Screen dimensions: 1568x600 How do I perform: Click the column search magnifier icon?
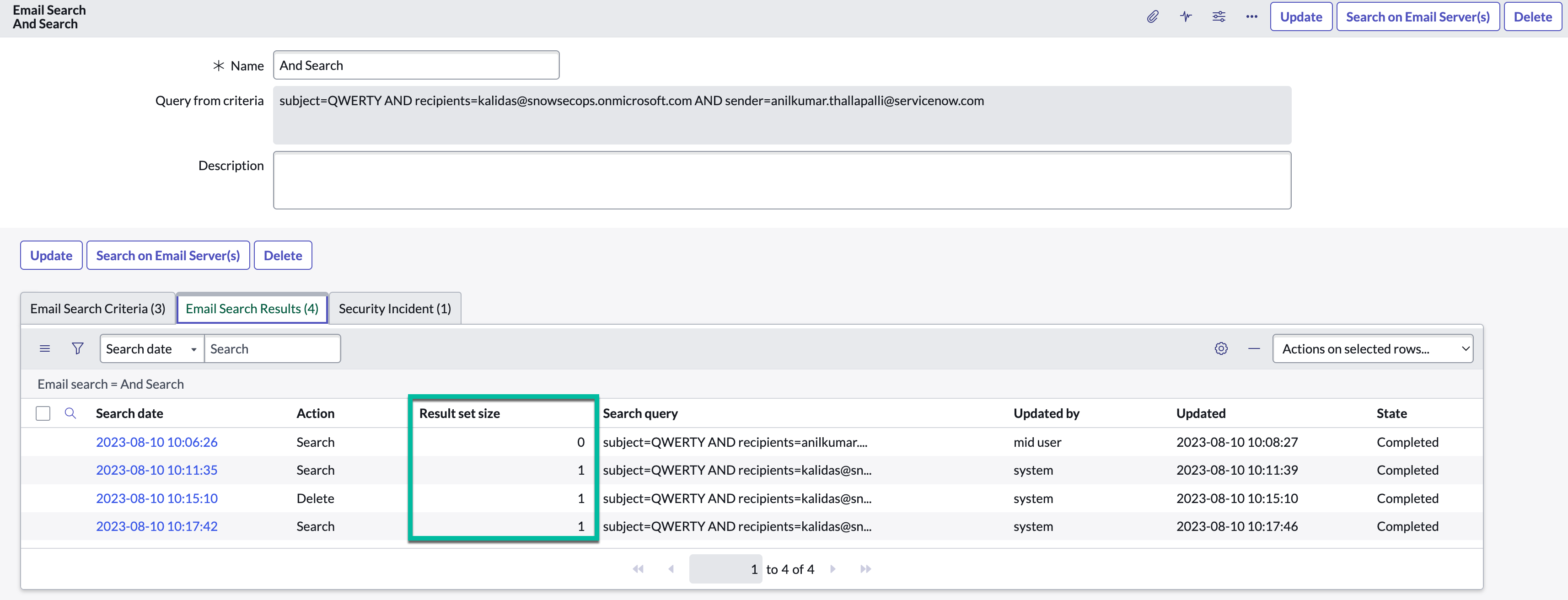coord(70,413)
